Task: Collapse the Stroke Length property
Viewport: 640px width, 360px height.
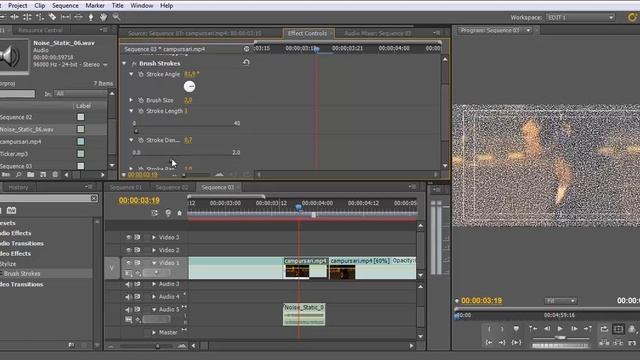Action: (131, 111)
